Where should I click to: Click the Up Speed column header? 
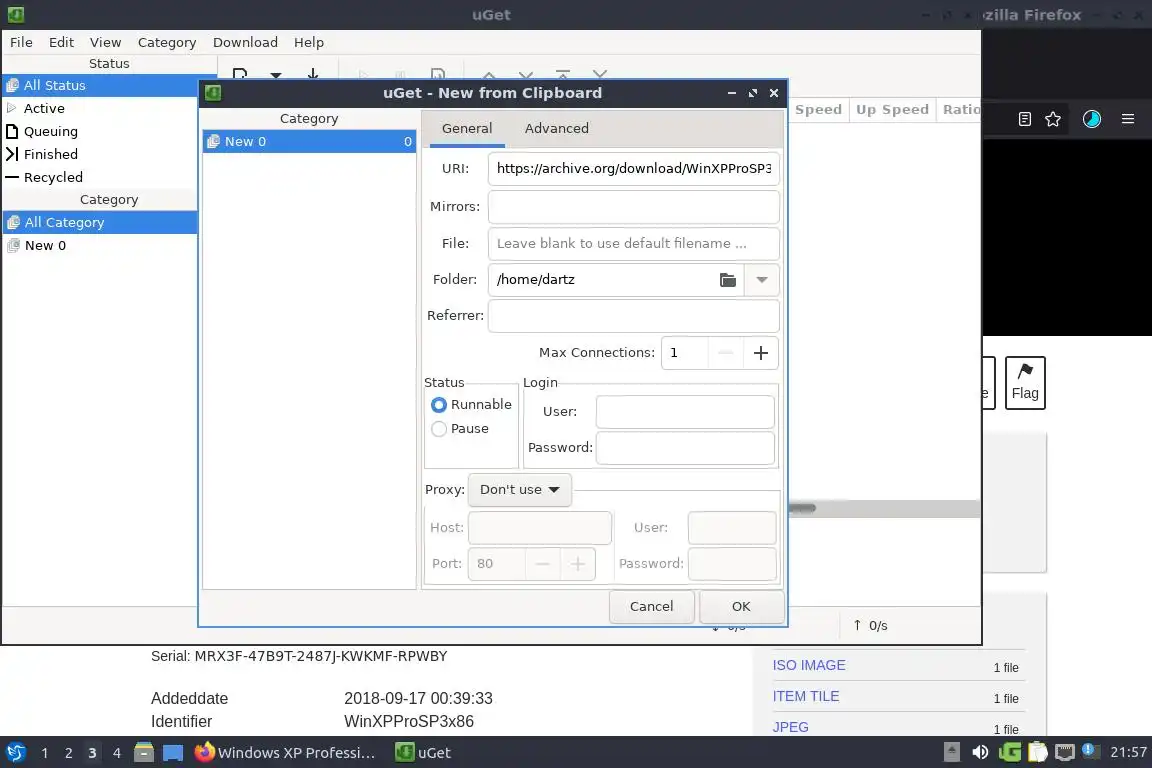(892, 110)
